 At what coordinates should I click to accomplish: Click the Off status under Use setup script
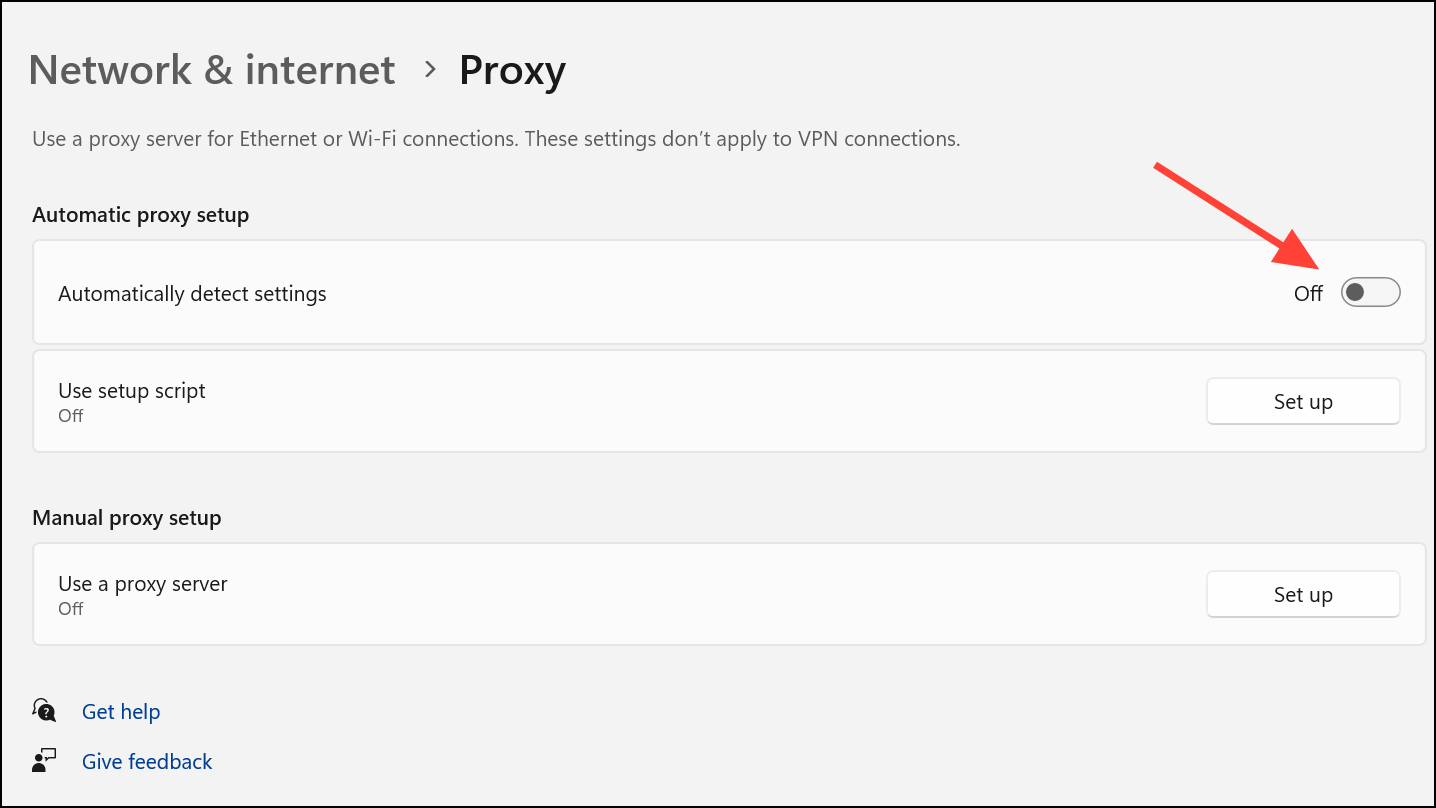71,416
